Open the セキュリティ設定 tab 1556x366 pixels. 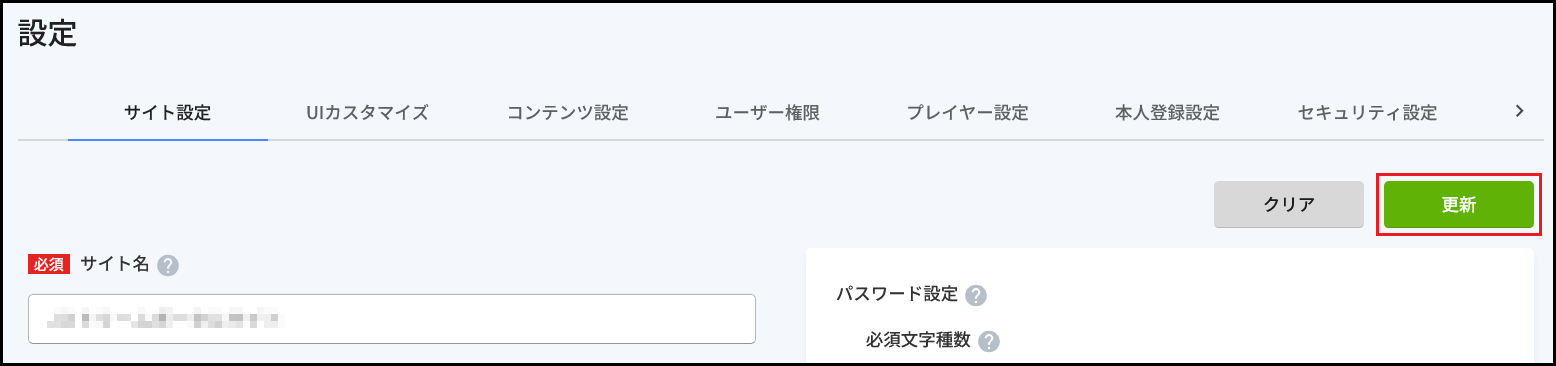[x=1367, y=113]
